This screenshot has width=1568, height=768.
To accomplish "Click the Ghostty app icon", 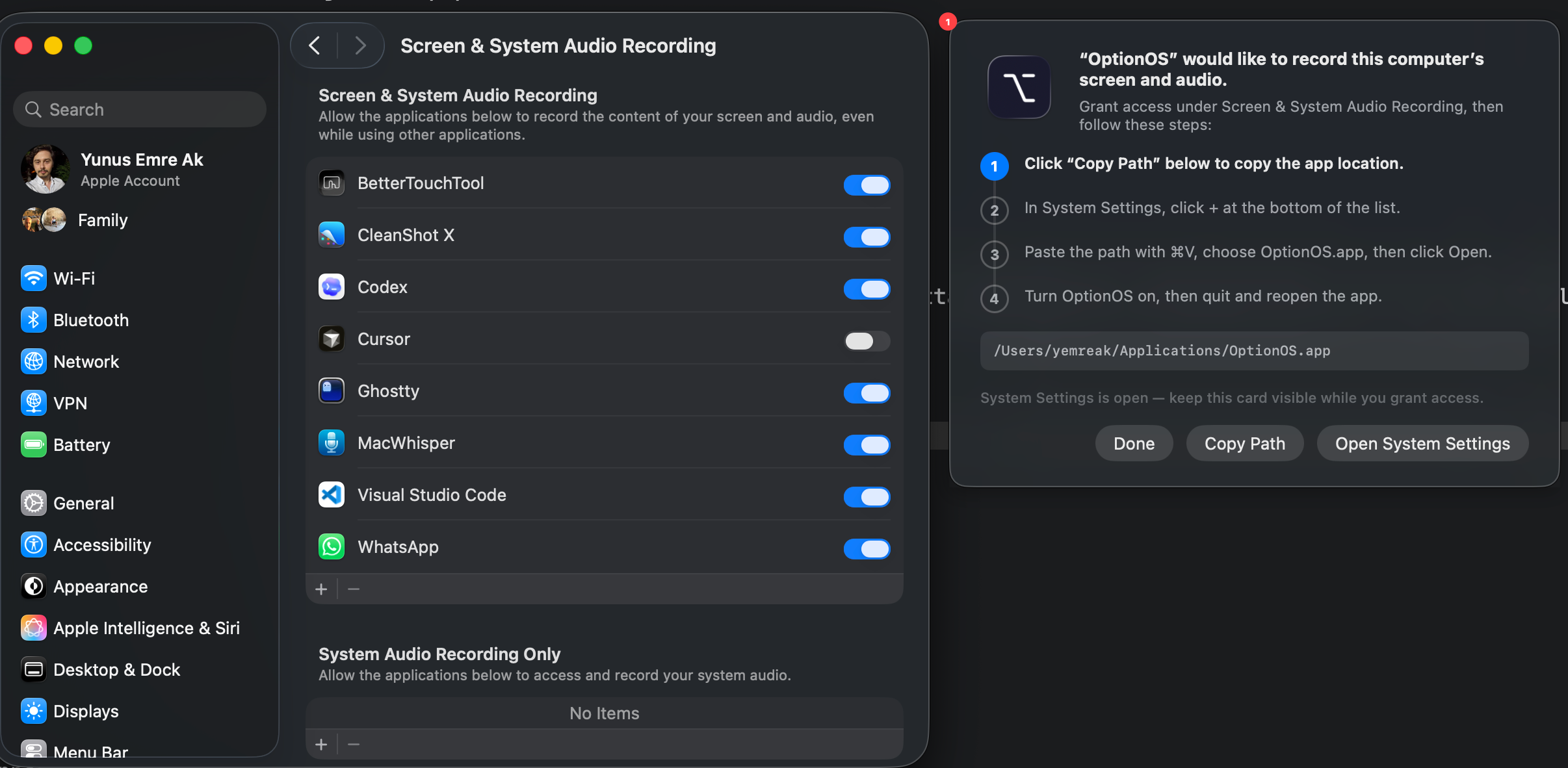I will tap(332, 391).
